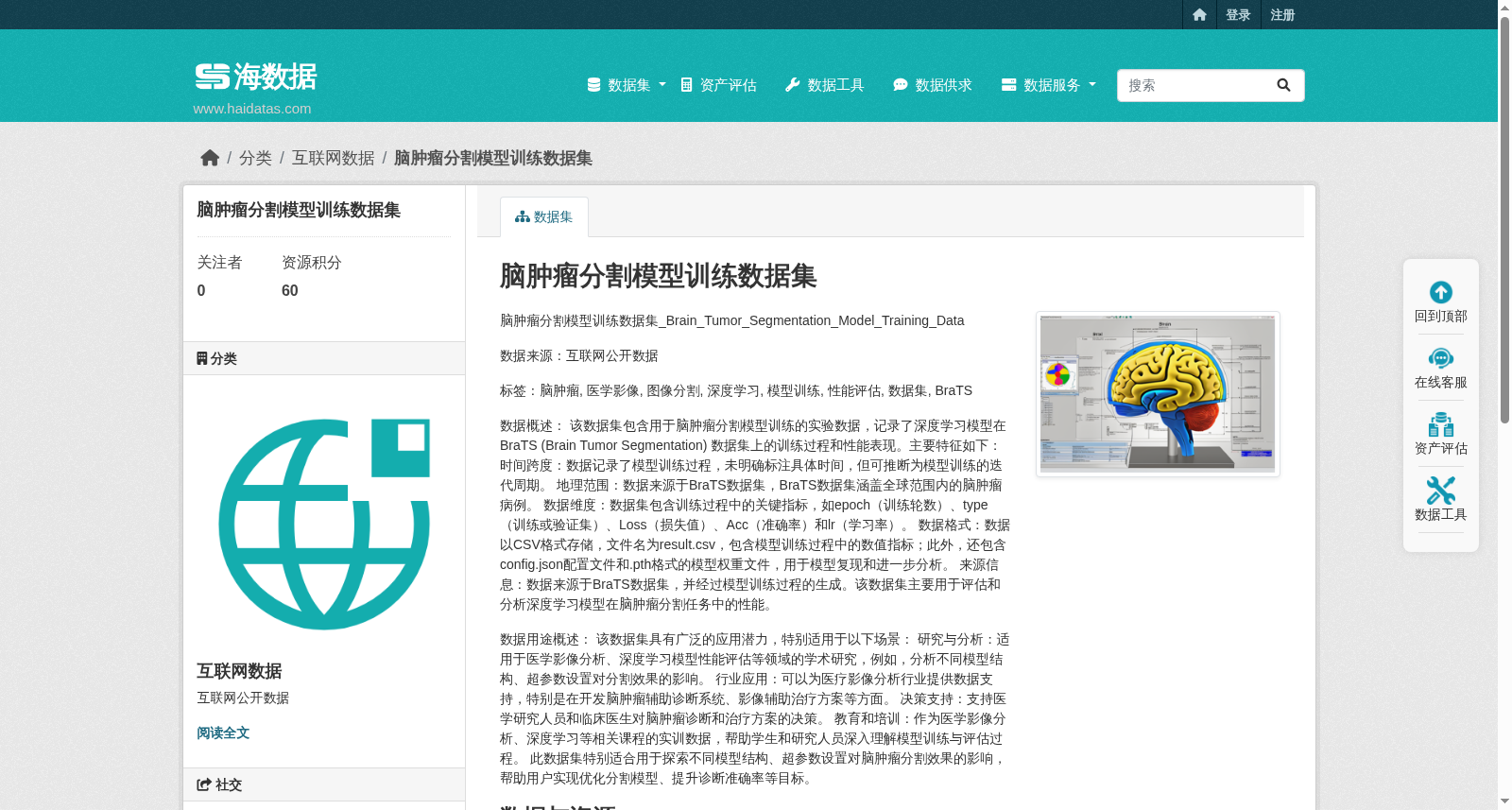
Task: Open the 登录 login link
Action: click(x=1238, y=15)
